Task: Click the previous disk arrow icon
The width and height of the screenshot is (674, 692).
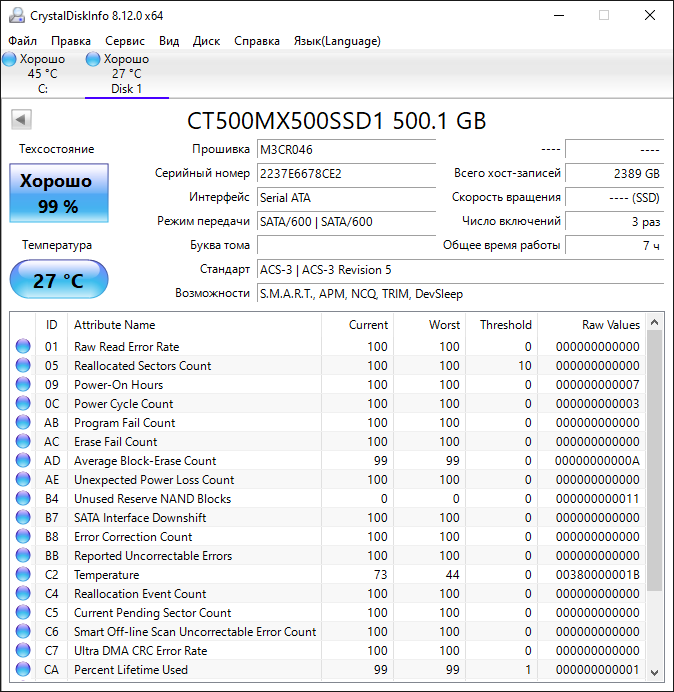Action: tap(21, 120)
